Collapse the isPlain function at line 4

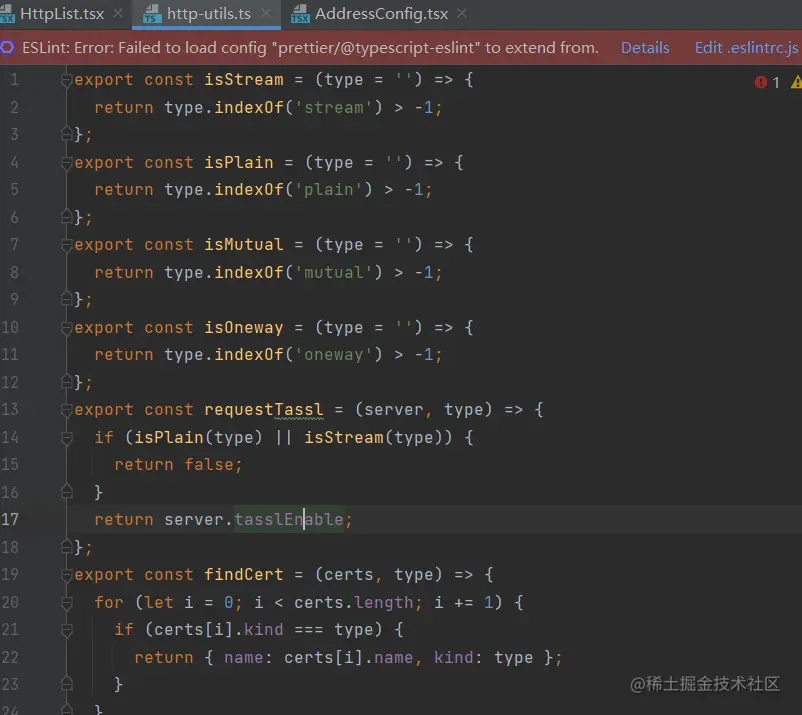66,163
